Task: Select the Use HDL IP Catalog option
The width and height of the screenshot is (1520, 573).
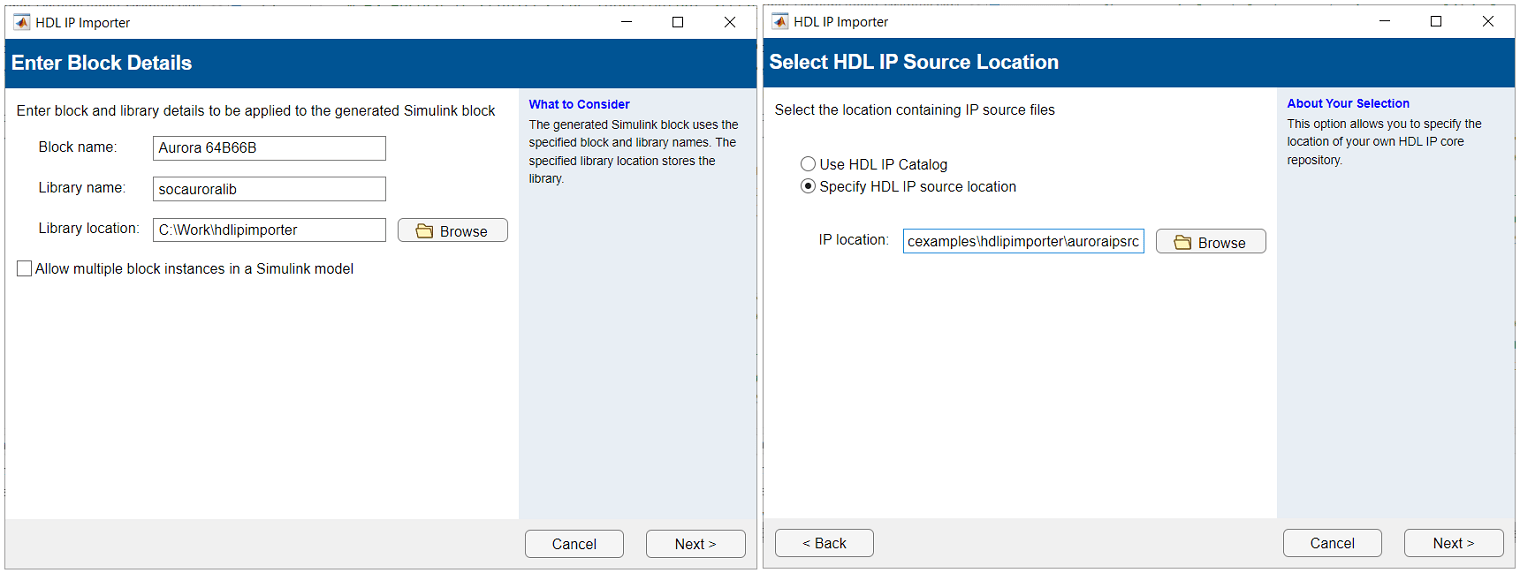Action: (x=808, y=164)
